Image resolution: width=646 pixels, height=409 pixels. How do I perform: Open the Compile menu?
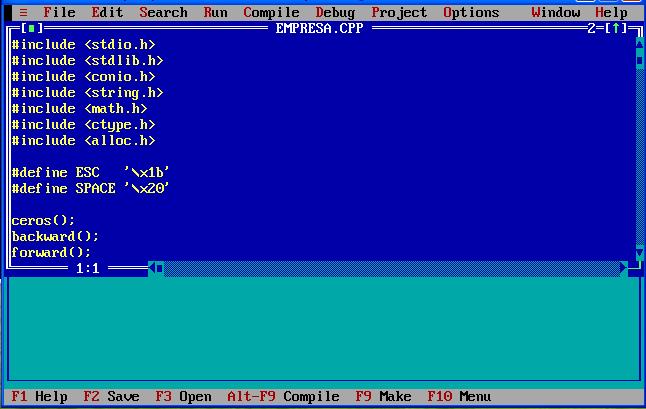point(272,13)
